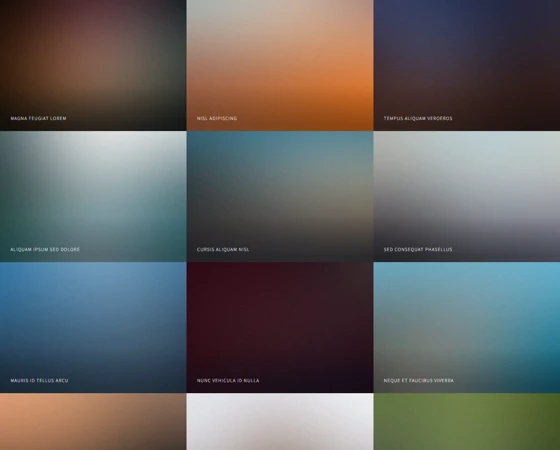View the dark maroon Nunc Vehicula Id Nulla image

coord(280,327)
